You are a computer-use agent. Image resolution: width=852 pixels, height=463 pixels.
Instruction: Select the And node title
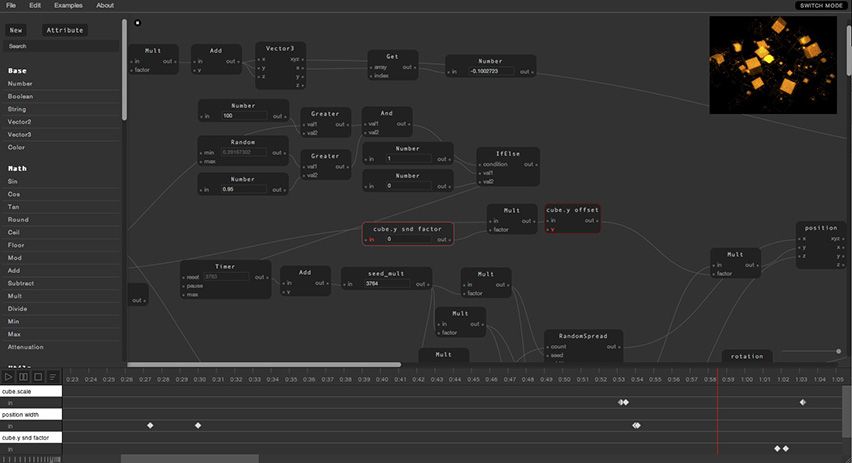coord(386,113)
